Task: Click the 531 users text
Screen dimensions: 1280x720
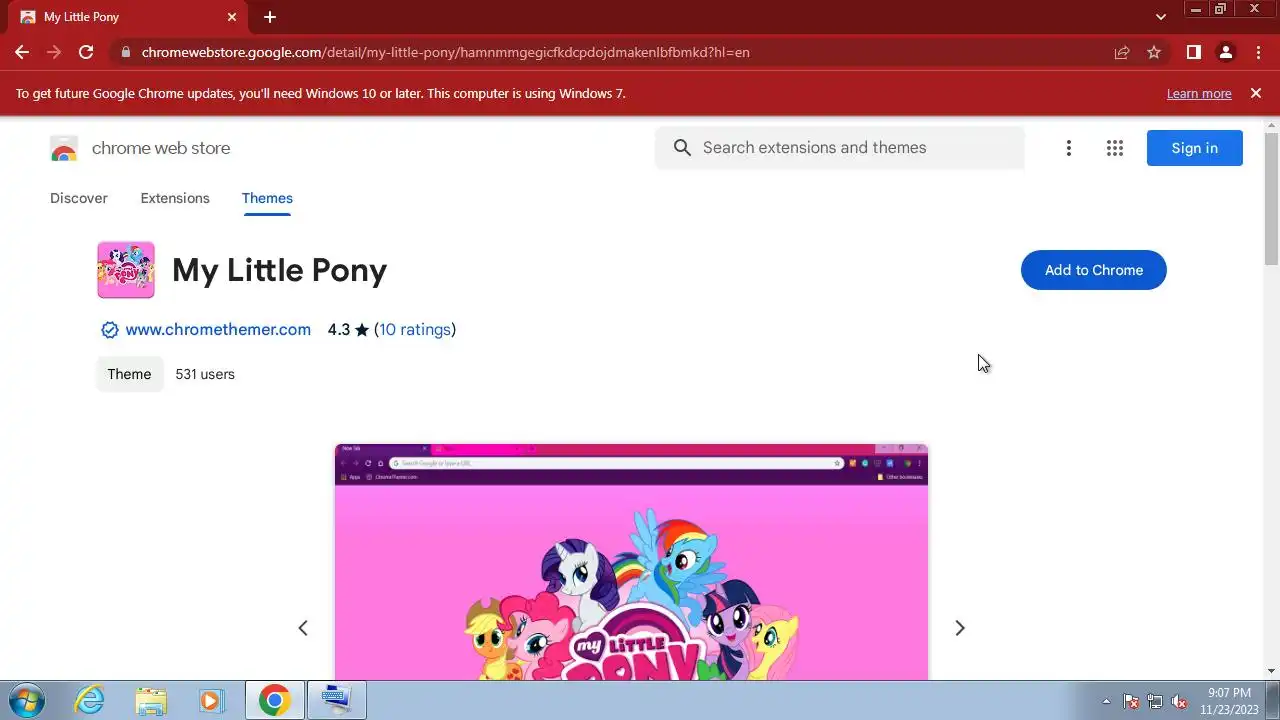Action: pyautogui.click(x=205, y=374)
